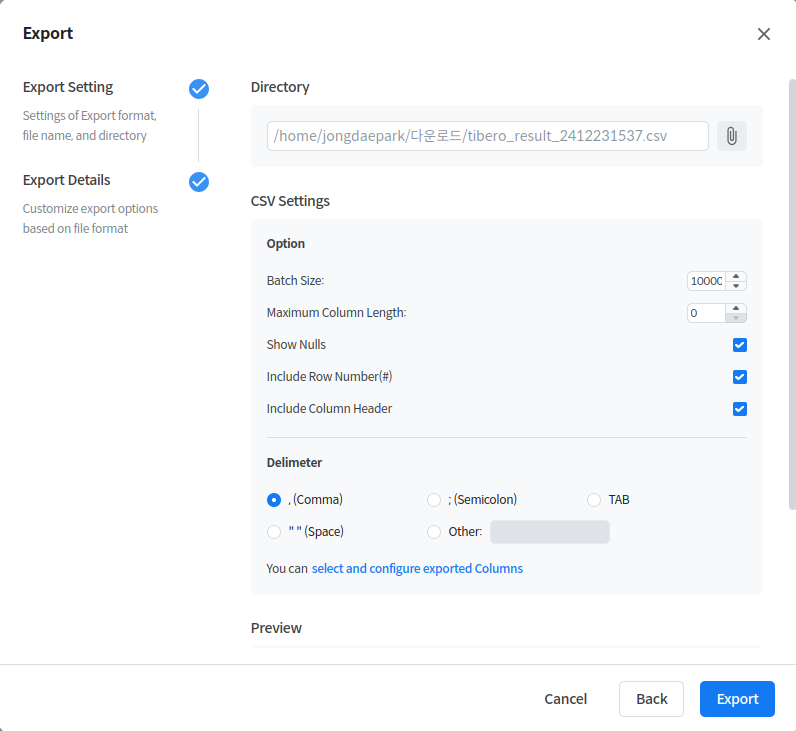Select the Comma delimiter option

coord(274,500)
